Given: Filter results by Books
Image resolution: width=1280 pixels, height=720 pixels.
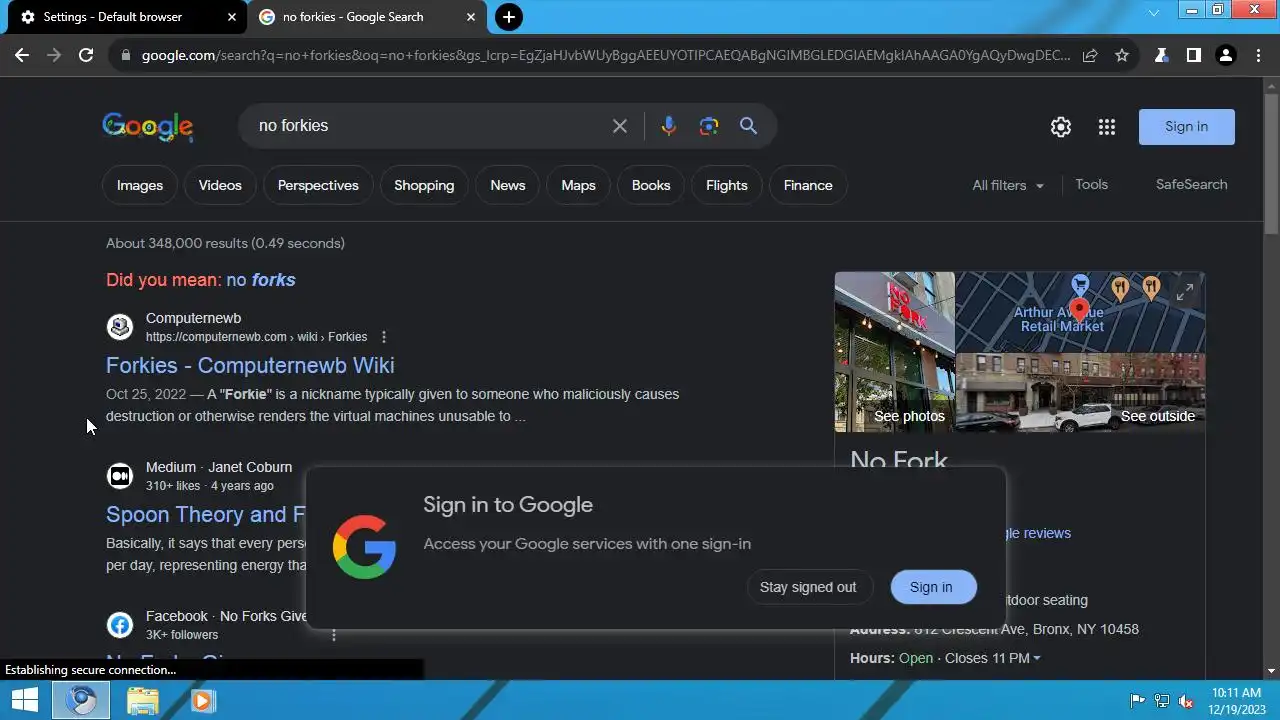Looking at the screenshot, I should click(651, 185).
